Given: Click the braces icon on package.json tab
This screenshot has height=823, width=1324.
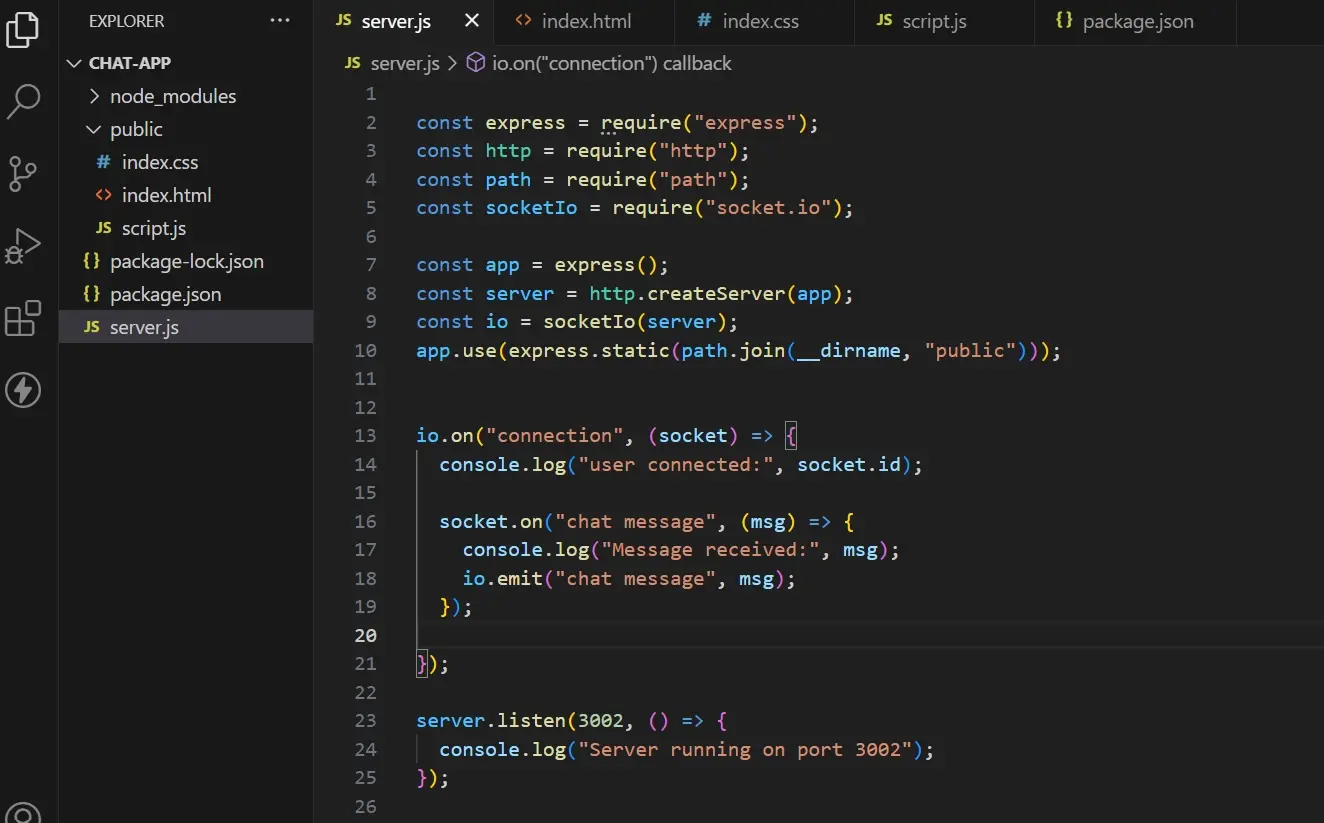Looking at the screenshot, I should (x=1064, y=21).
